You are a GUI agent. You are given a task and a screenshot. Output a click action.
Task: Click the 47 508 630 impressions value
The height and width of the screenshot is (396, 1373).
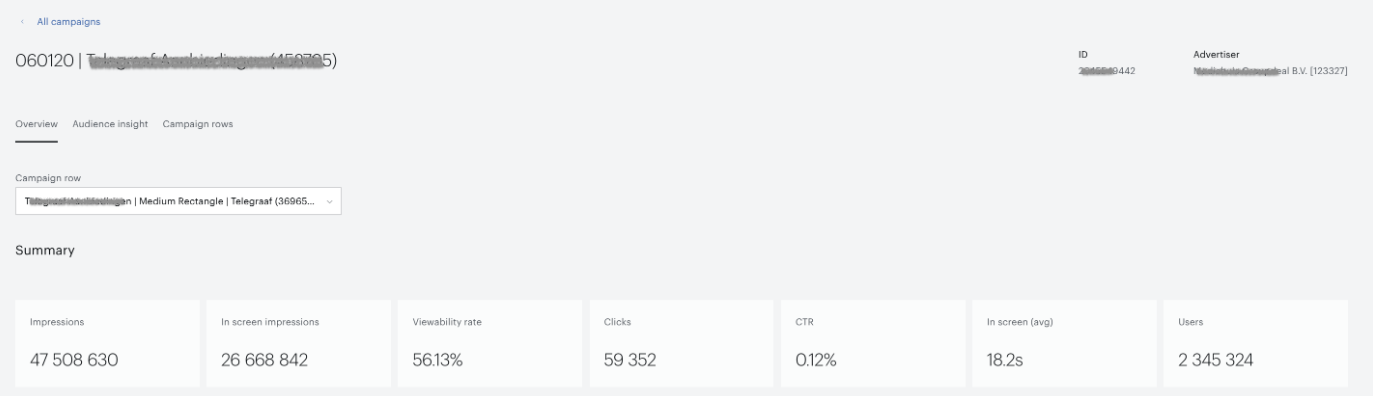[74, 361]
